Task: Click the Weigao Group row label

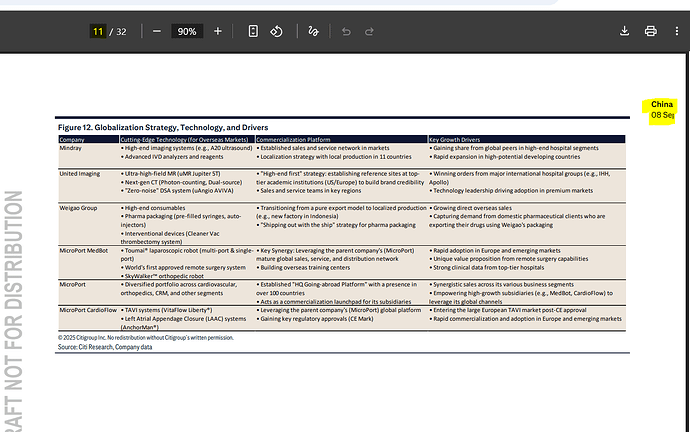Action: click(x=76, y=207)
